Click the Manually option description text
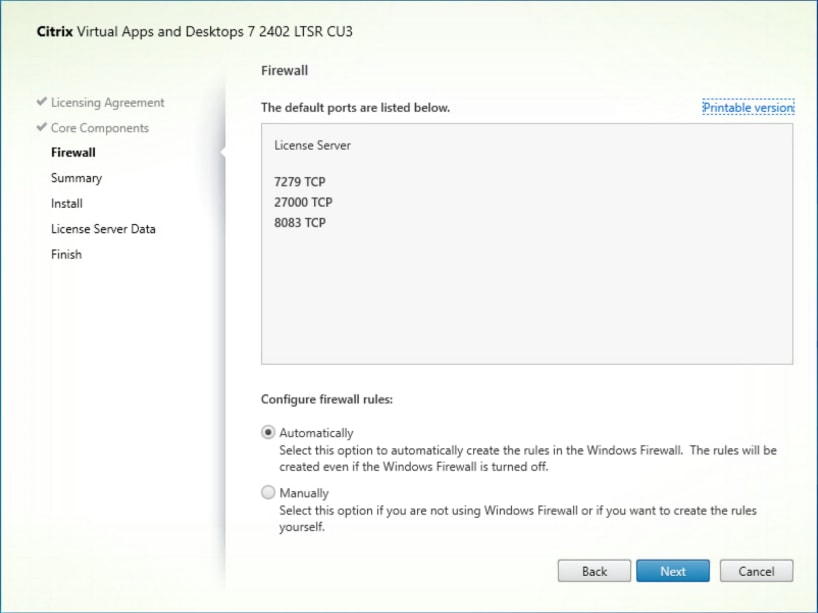 [518, 519]
